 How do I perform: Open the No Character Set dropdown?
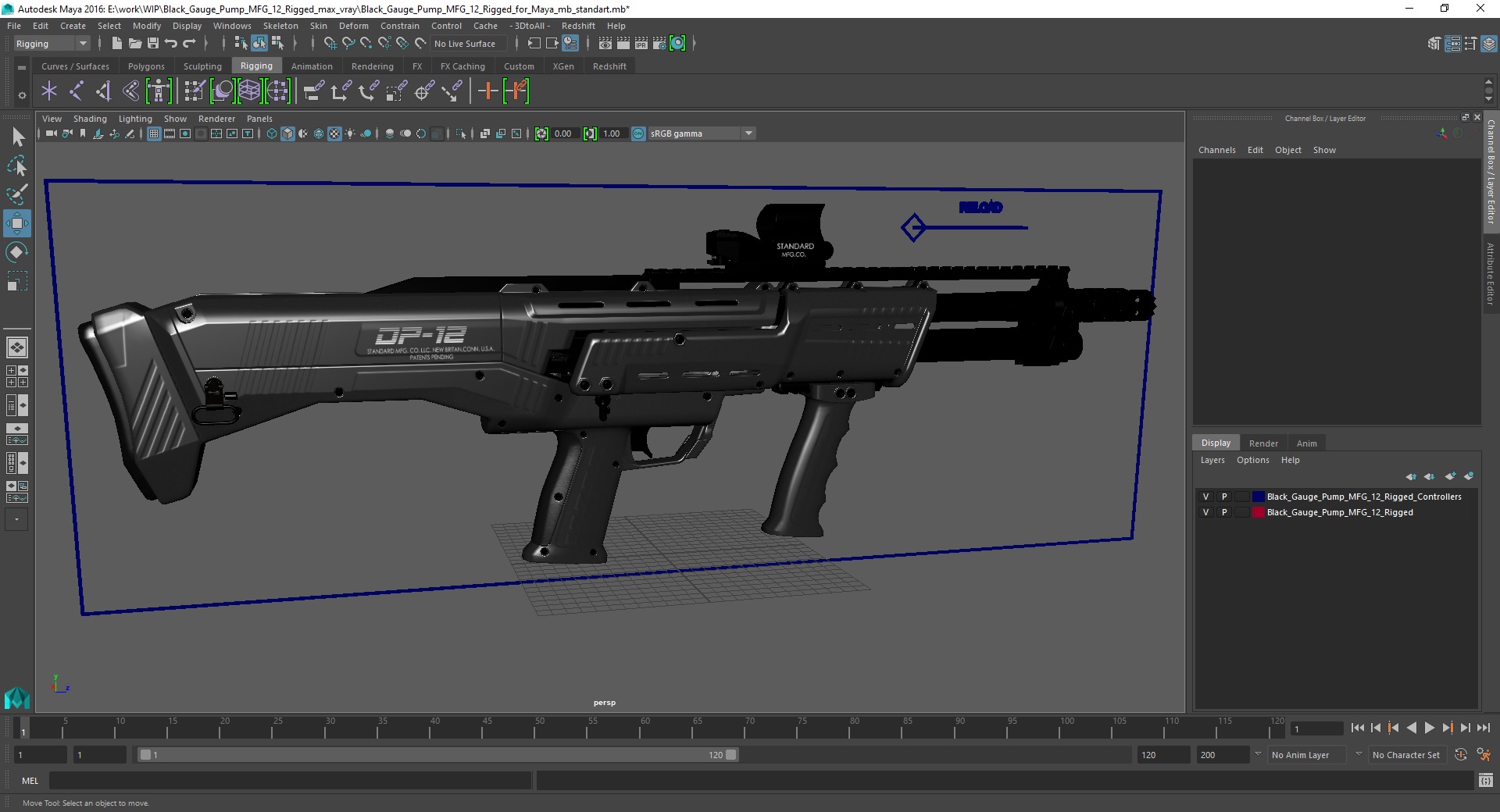tap(1406, 755)
